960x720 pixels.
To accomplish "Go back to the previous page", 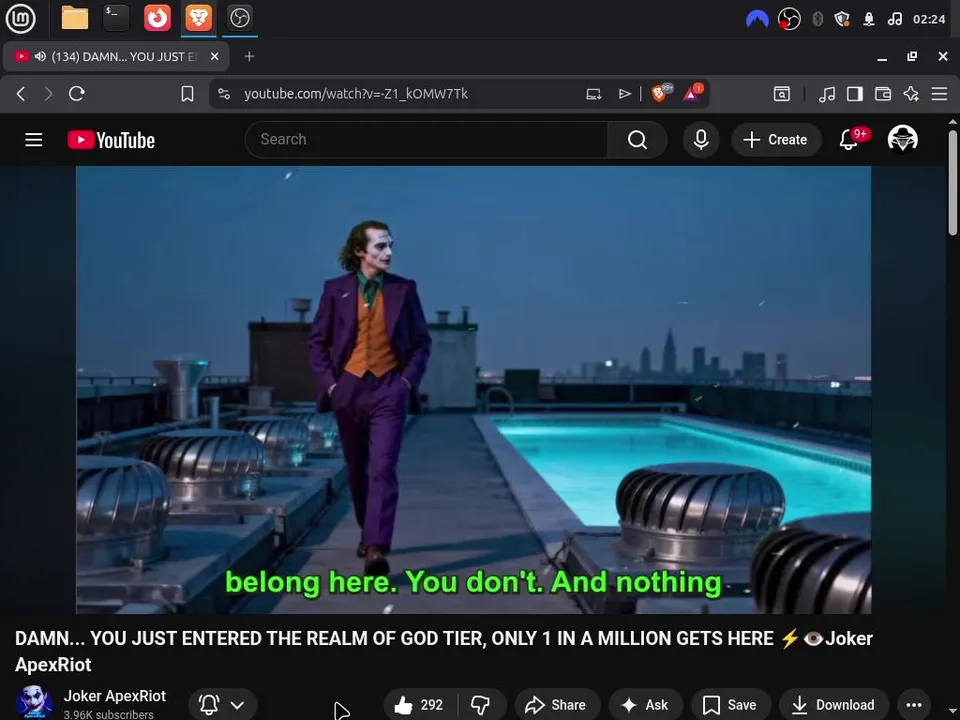I will [x=21, y=94].
